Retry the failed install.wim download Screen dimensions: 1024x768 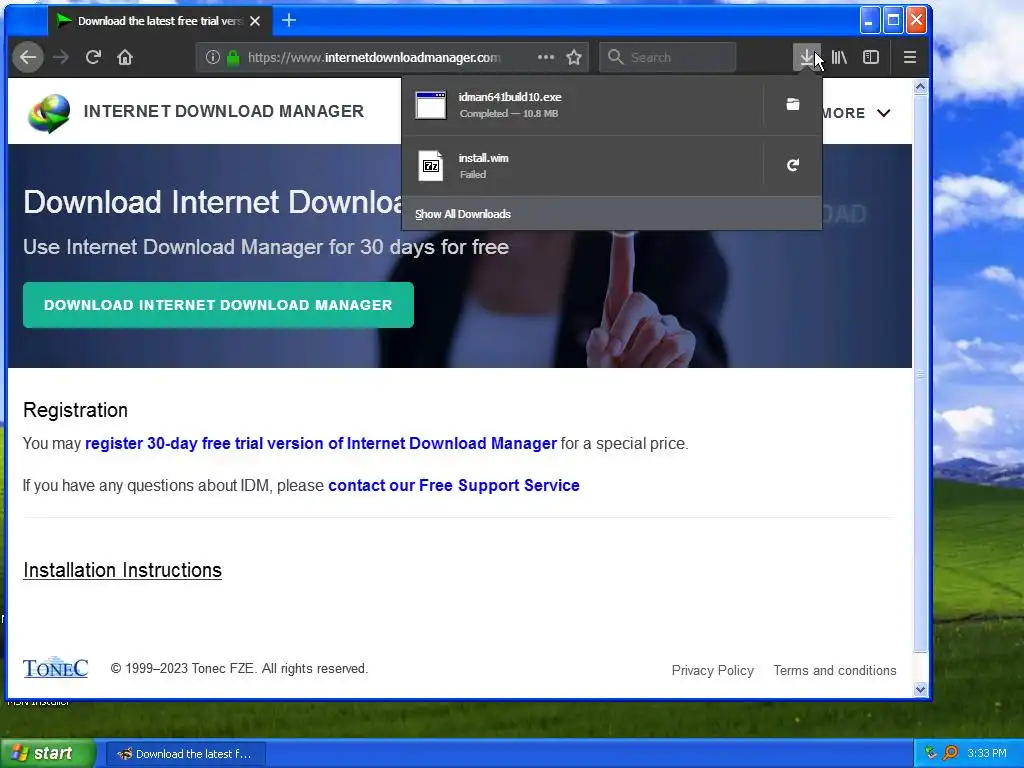(793, 165)
